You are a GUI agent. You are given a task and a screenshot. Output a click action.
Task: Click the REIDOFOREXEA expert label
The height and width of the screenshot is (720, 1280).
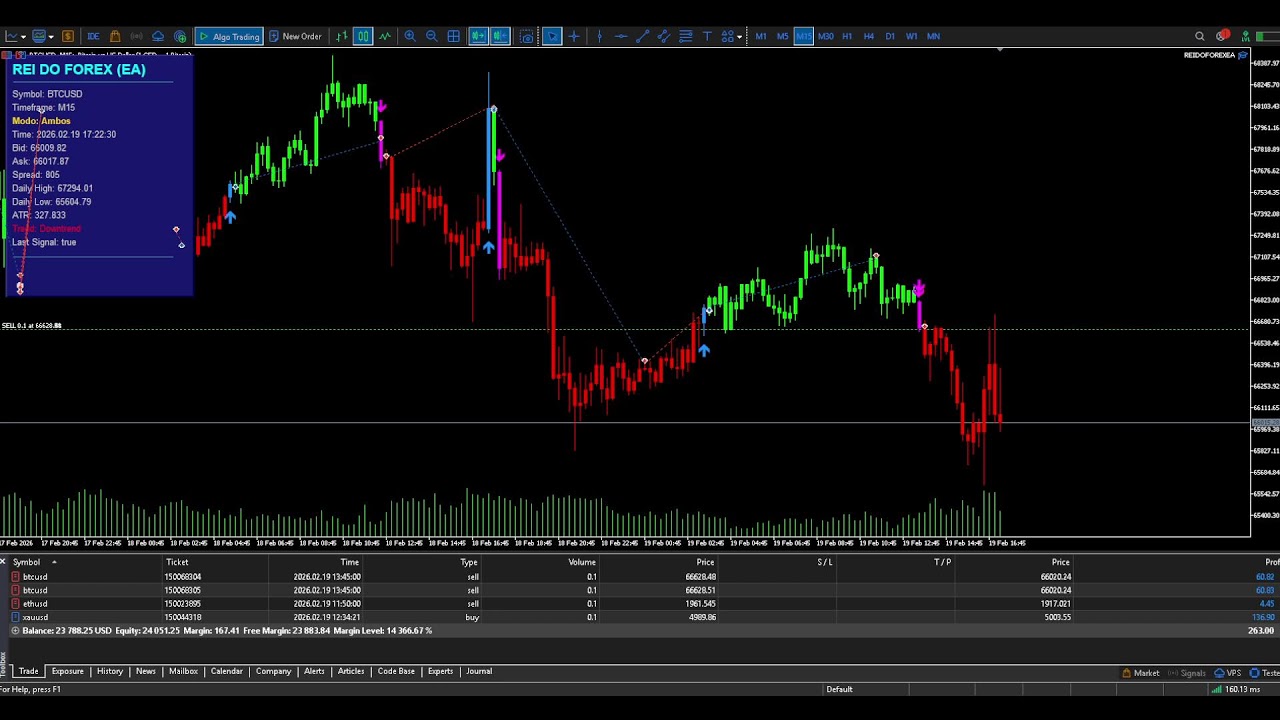(x=1215, y=55)
